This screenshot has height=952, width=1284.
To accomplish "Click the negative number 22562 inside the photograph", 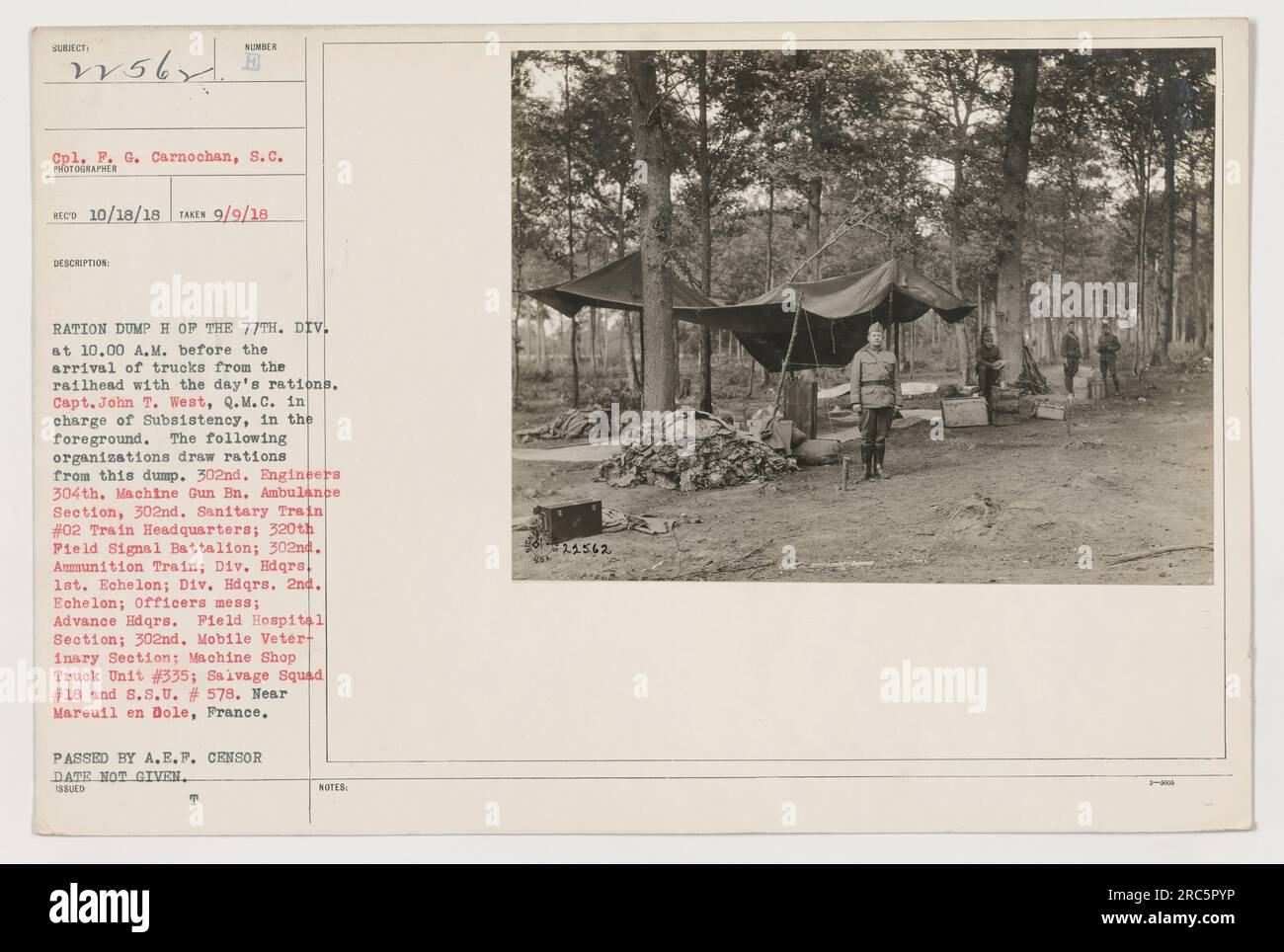I will tap(587, 550).
